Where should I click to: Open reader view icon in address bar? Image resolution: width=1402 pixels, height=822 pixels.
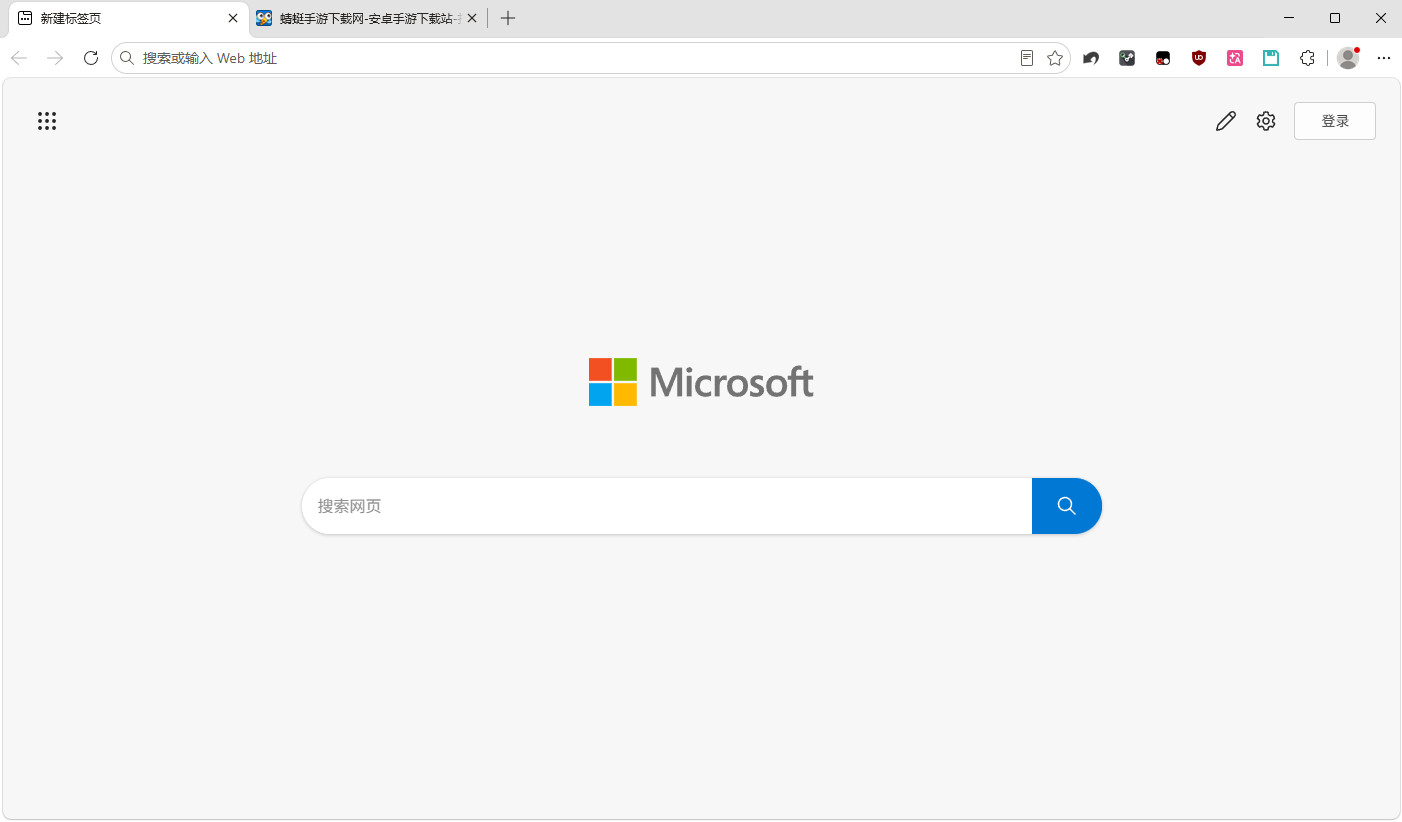coord(1027,58)
